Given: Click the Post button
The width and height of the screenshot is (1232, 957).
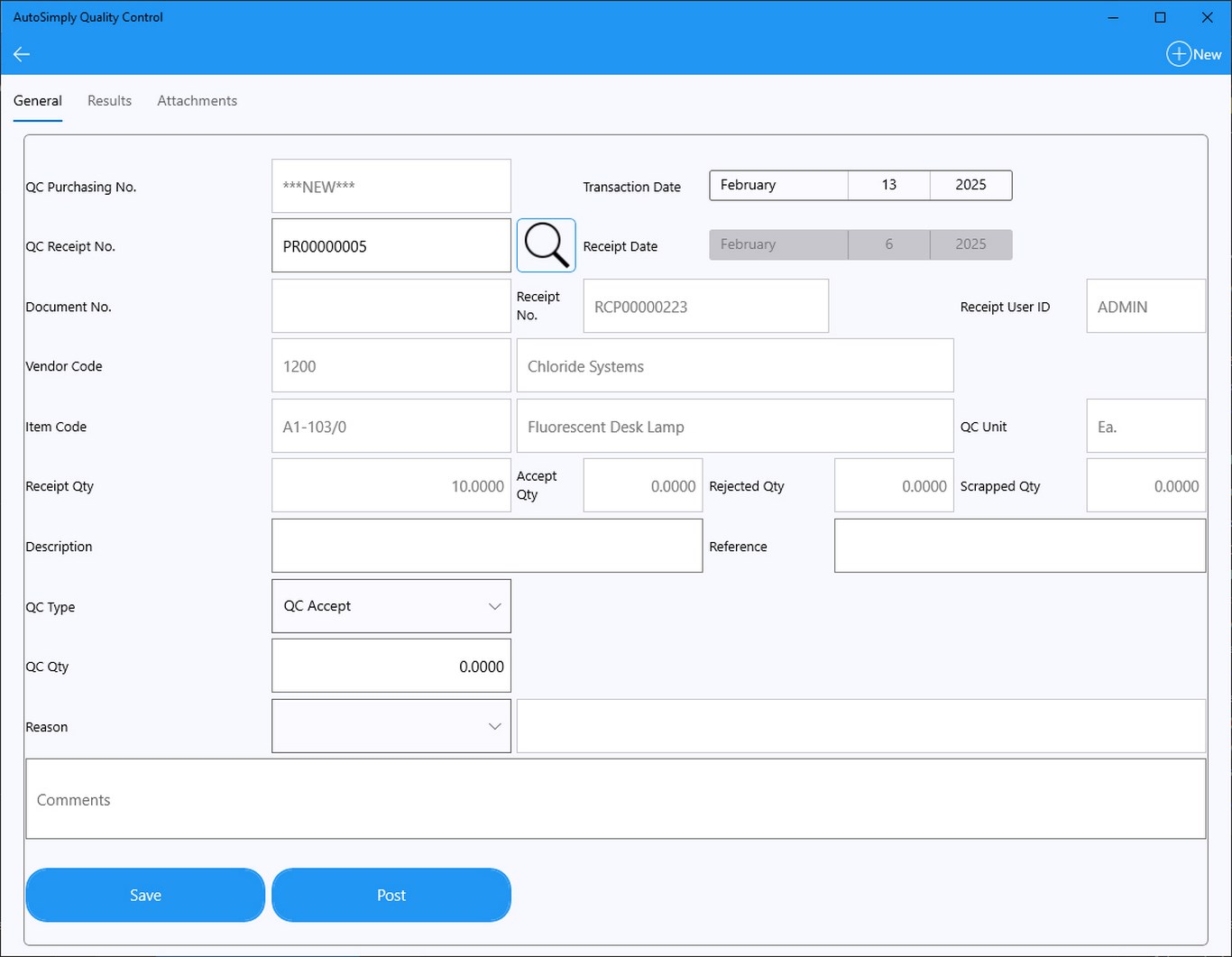Looking at the screenshot, I should [x=391, y=895].
